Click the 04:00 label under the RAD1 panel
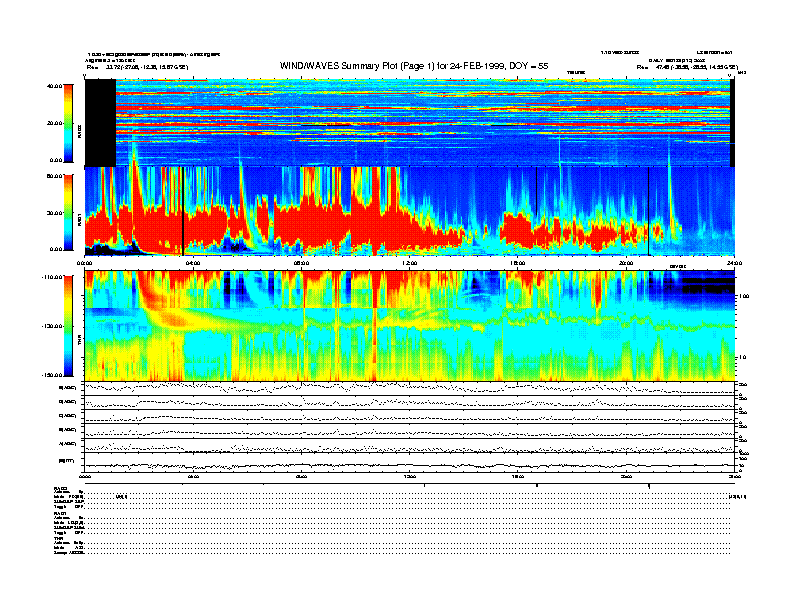 coord(193,263)
